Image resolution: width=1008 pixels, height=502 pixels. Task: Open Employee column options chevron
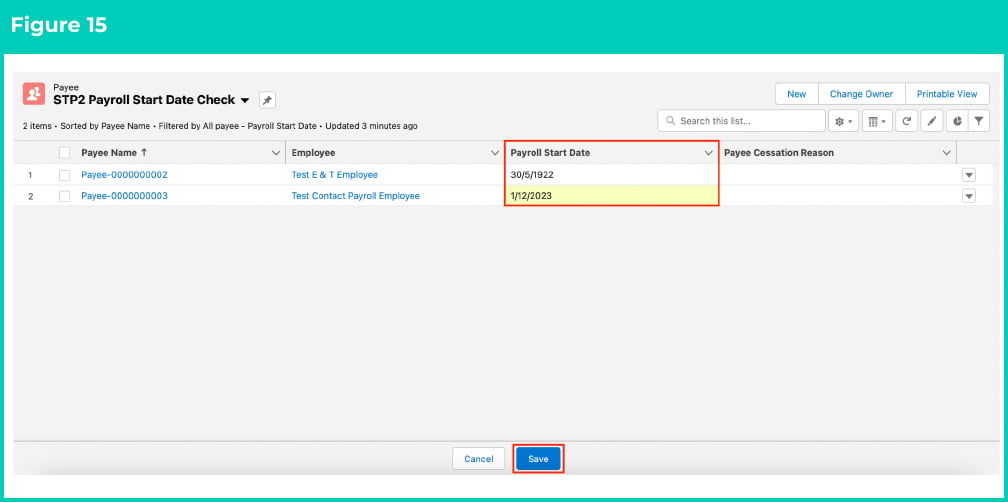pos(495,153)
